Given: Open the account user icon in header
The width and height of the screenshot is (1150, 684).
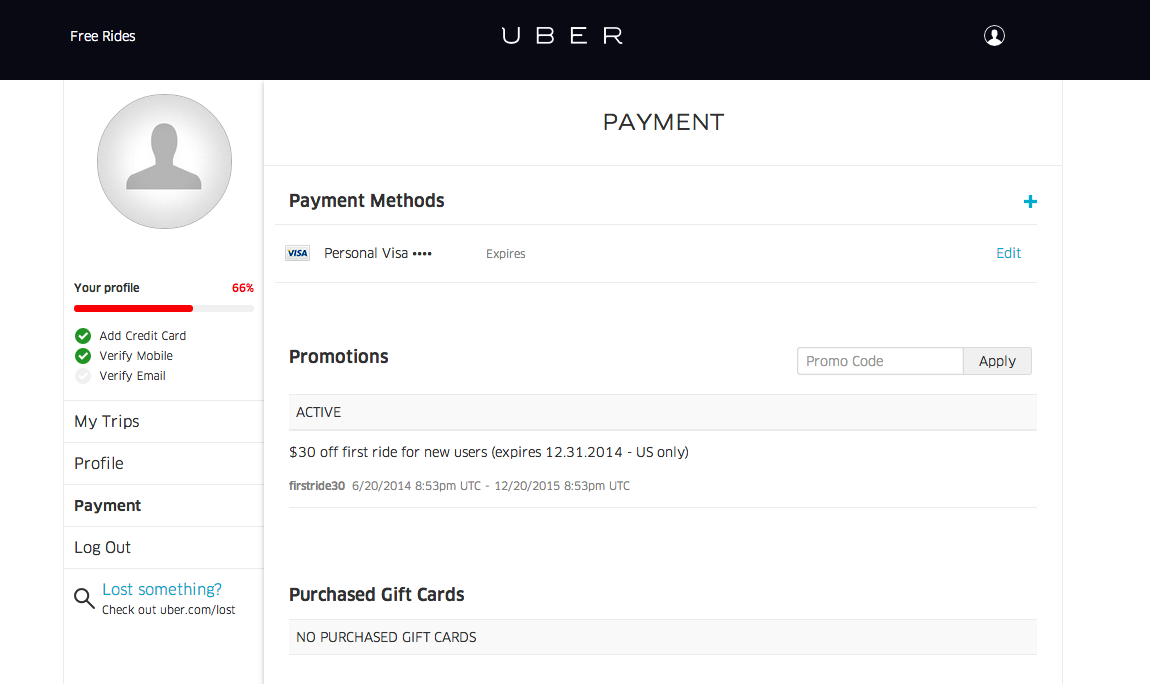Looking at the screenshot, I should (x=994, y=35).
